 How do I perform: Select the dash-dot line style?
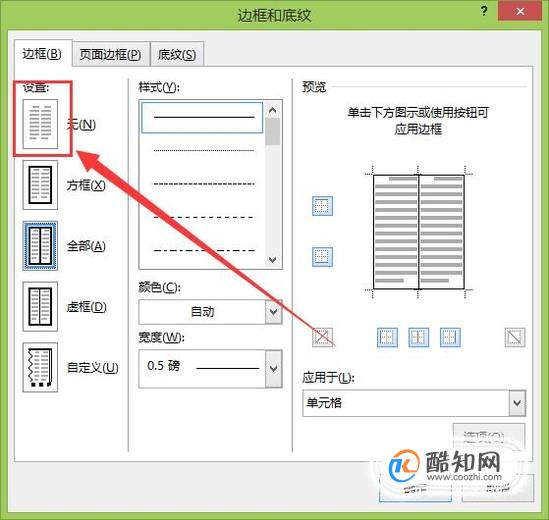[x=204, y=250]
